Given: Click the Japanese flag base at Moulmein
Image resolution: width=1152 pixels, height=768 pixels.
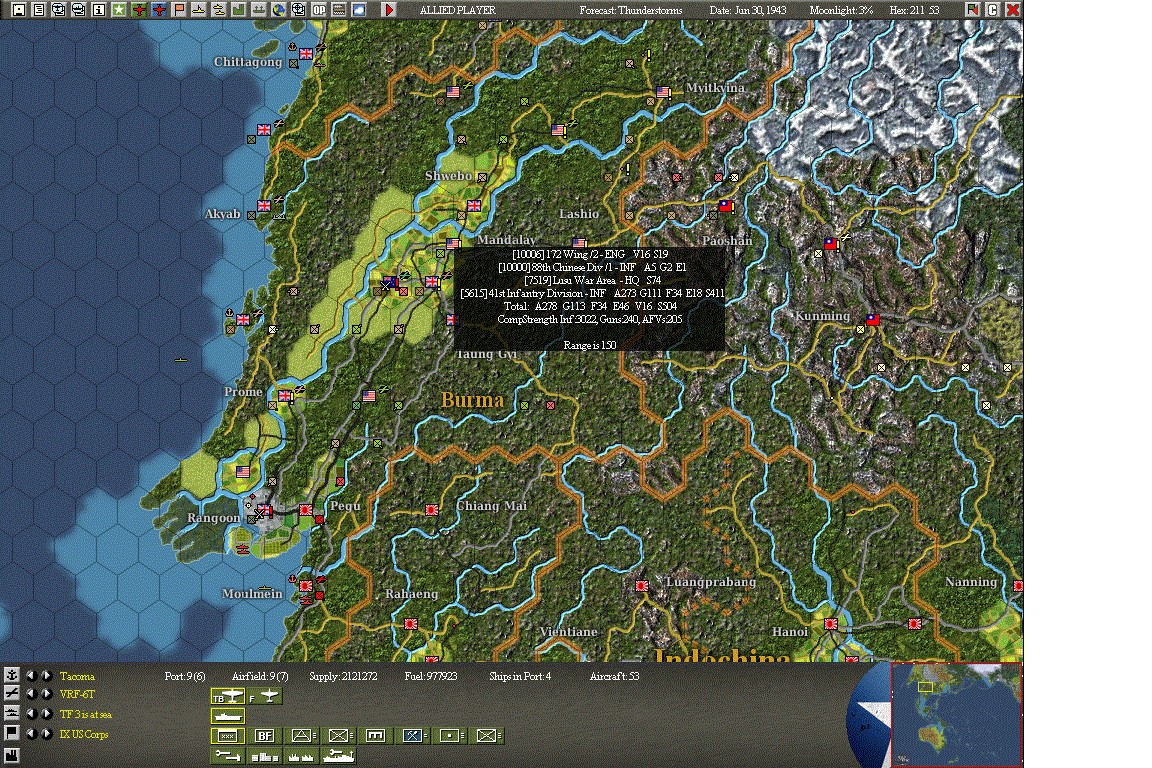Looking at the screenshot, I should pos(306,586).
